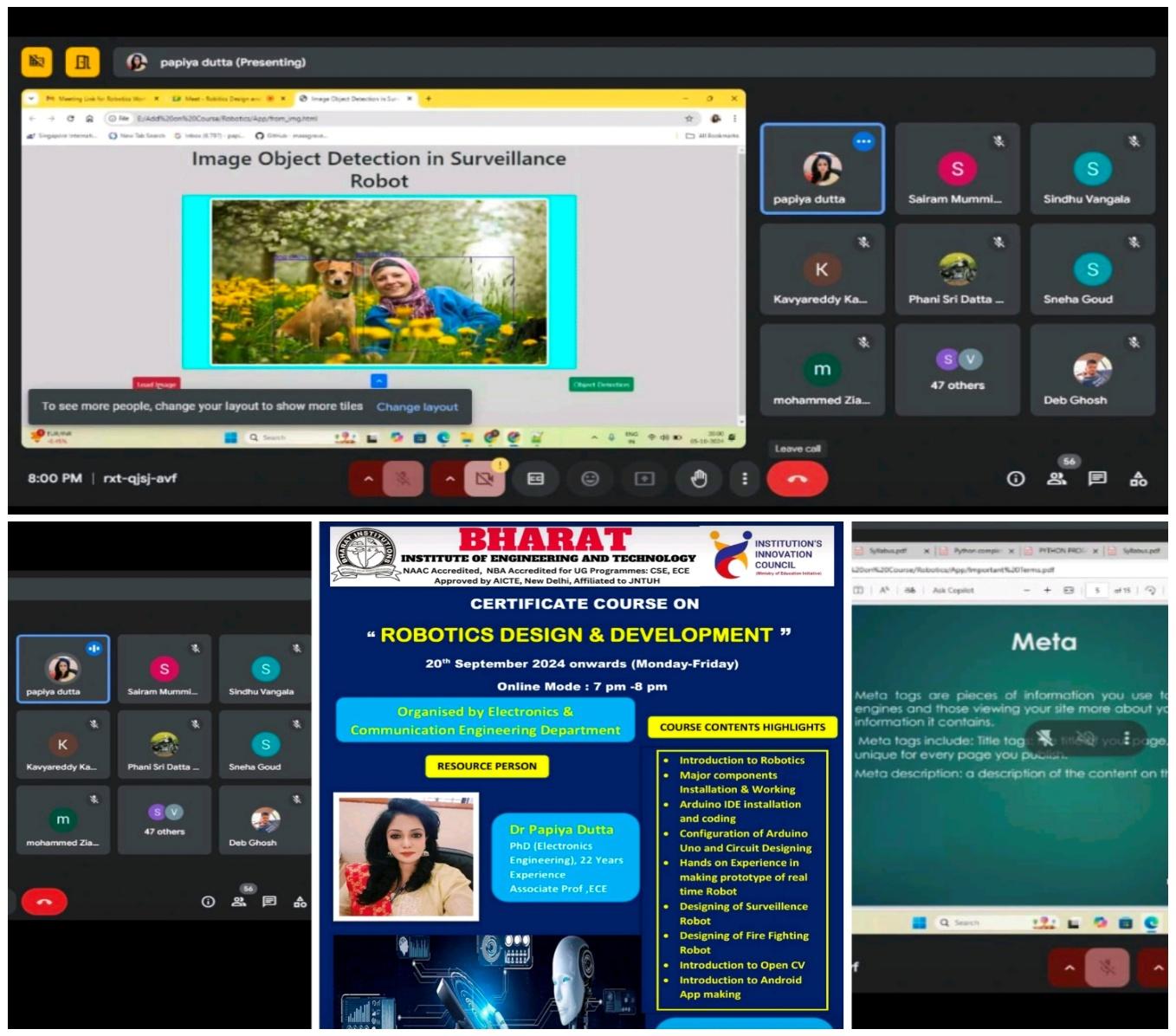Toggle the muted microphone next to the camera button

[x=403, y=479]
